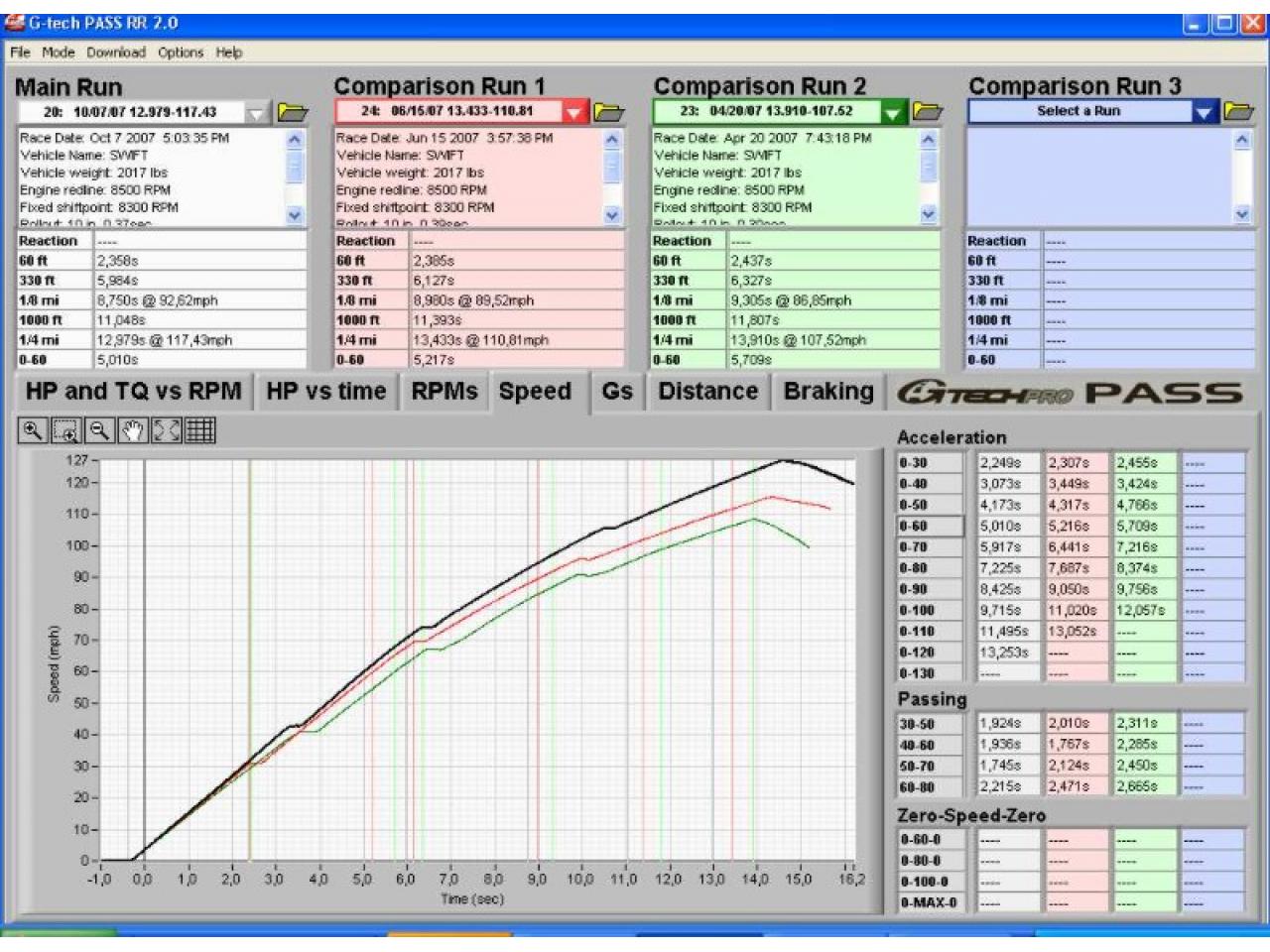Click Comparison Run 1 1/4 mi value 13,433s
The height and width of the screenshot is (952, 1270).
[x=518, y=340]
